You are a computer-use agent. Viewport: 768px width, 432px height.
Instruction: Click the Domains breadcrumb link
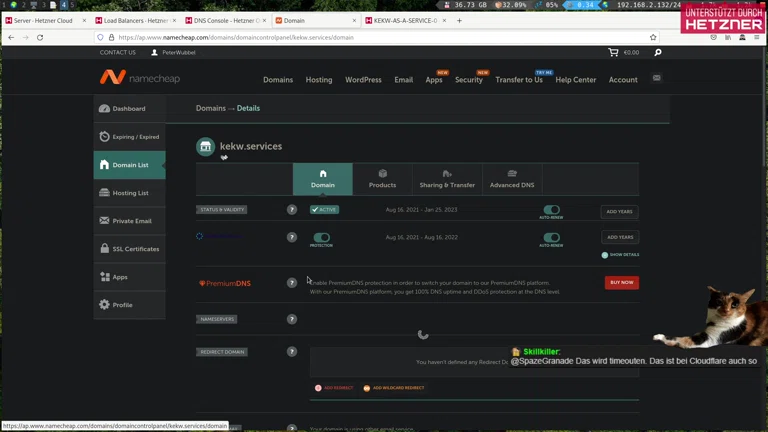point(211,108)
